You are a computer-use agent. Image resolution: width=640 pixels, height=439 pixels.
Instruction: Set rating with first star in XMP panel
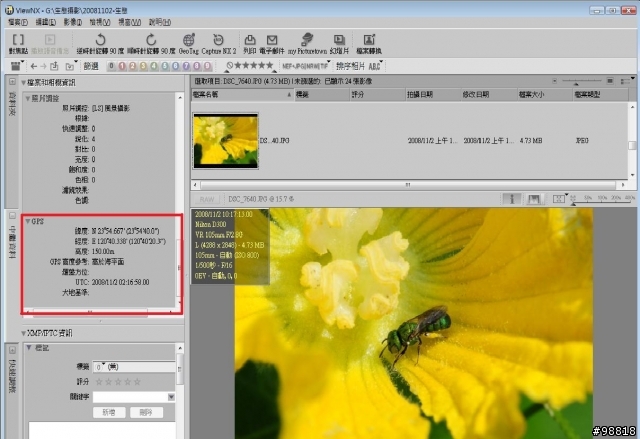99,382
